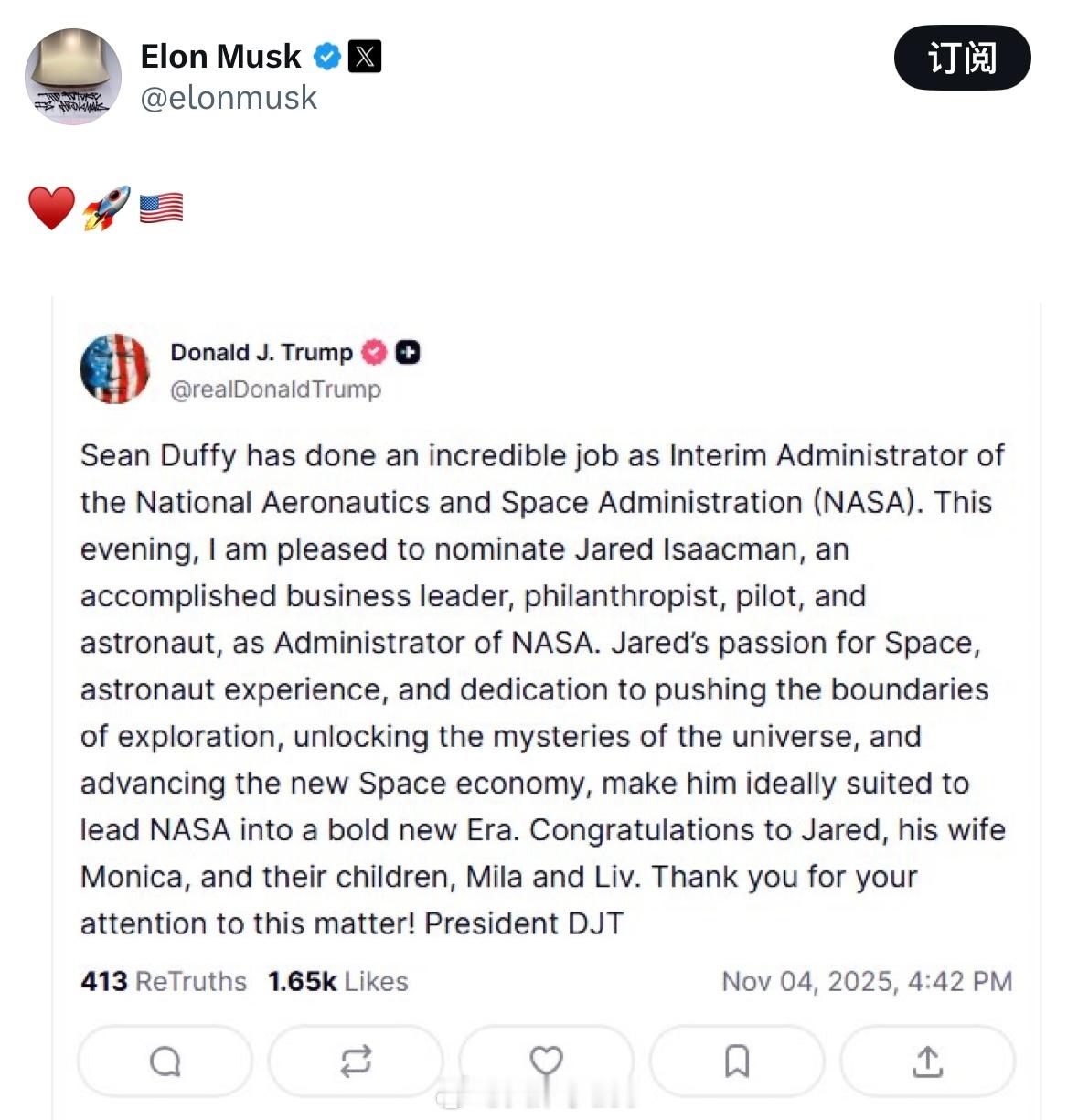
Task: Like the post with heart icon
Action: [546, 1061]
